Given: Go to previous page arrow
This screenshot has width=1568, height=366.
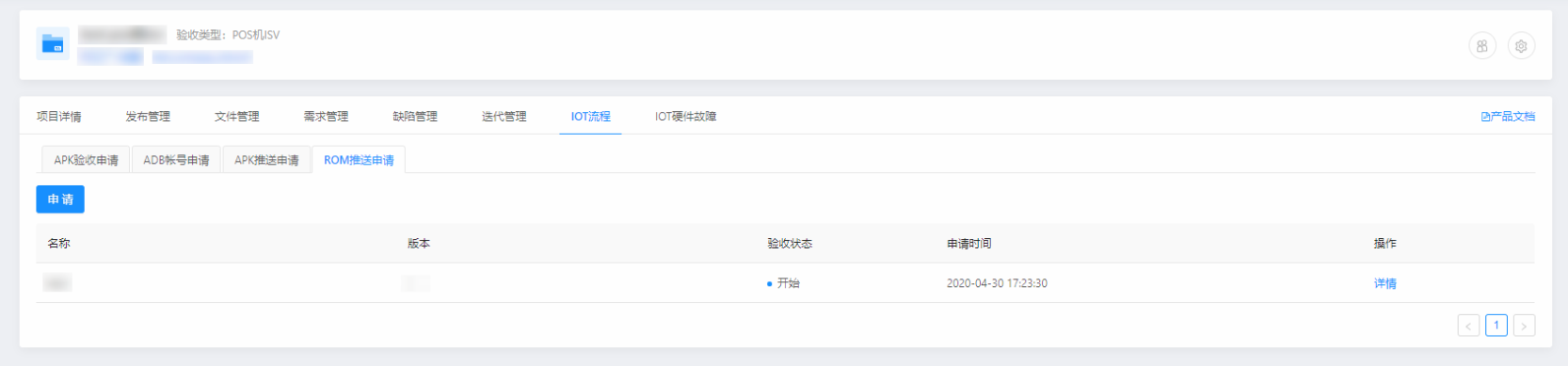Looking at the screenshot, I should 1468,326.
